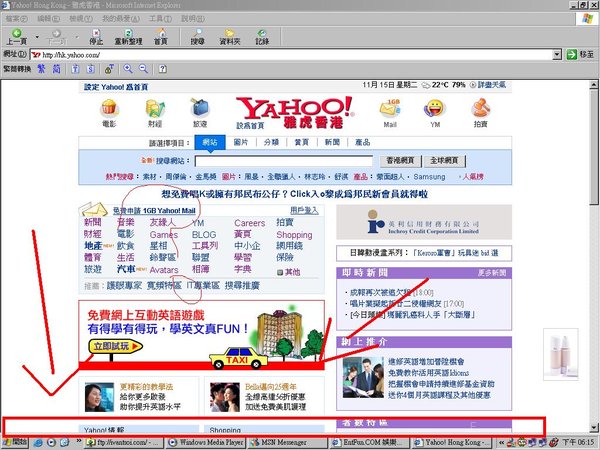The width and height of the screenshot is (600, 450).
Task: Click the page scrollbar up arrow
Action: 593,84
